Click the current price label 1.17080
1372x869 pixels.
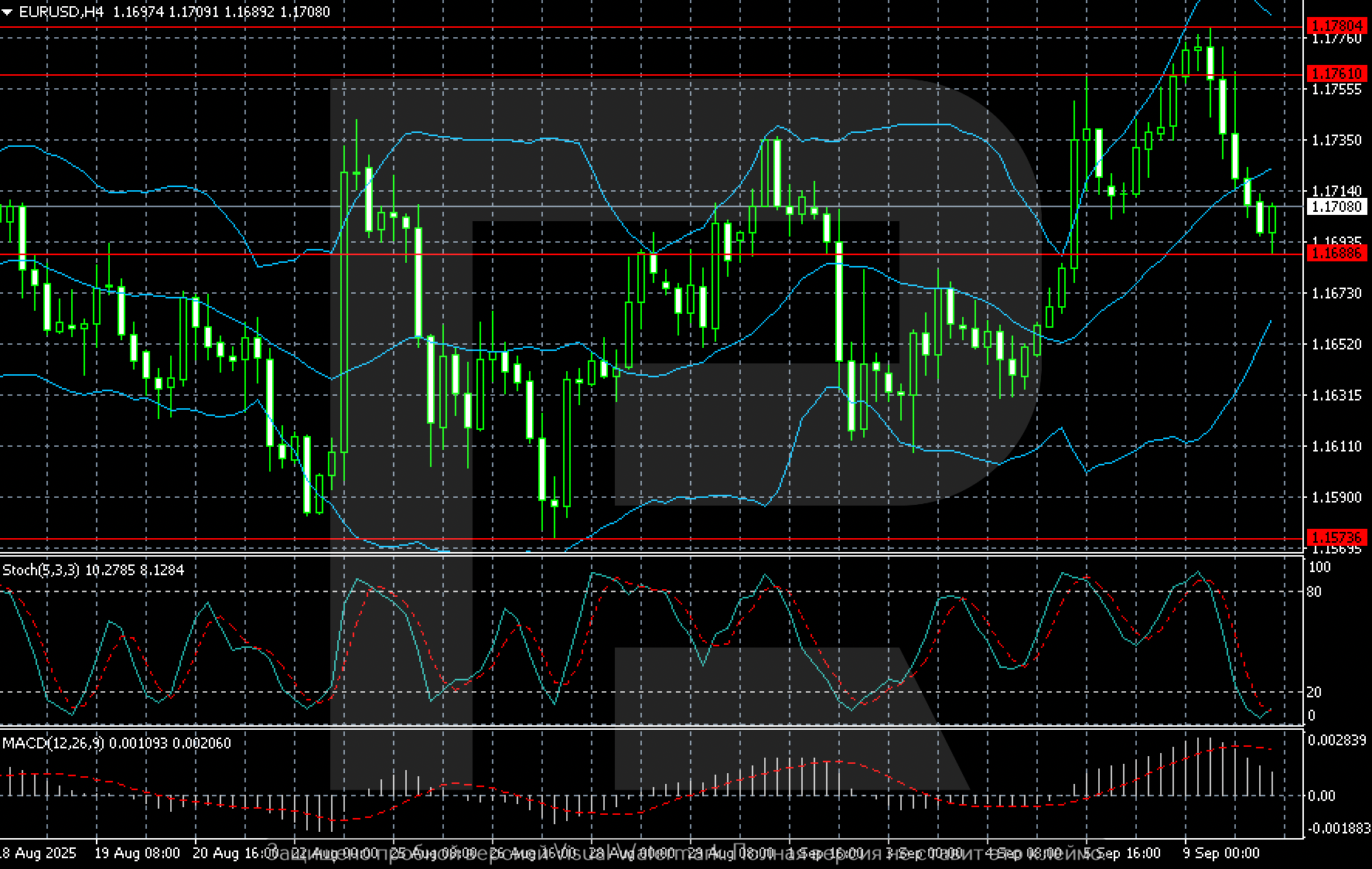click(x=1336, y=206)
